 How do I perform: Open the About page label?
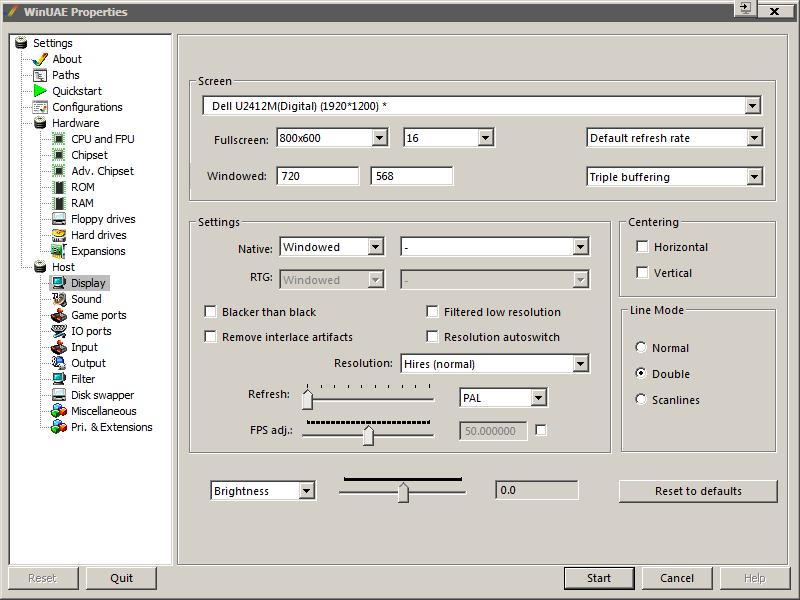click(x=67, y=59)
